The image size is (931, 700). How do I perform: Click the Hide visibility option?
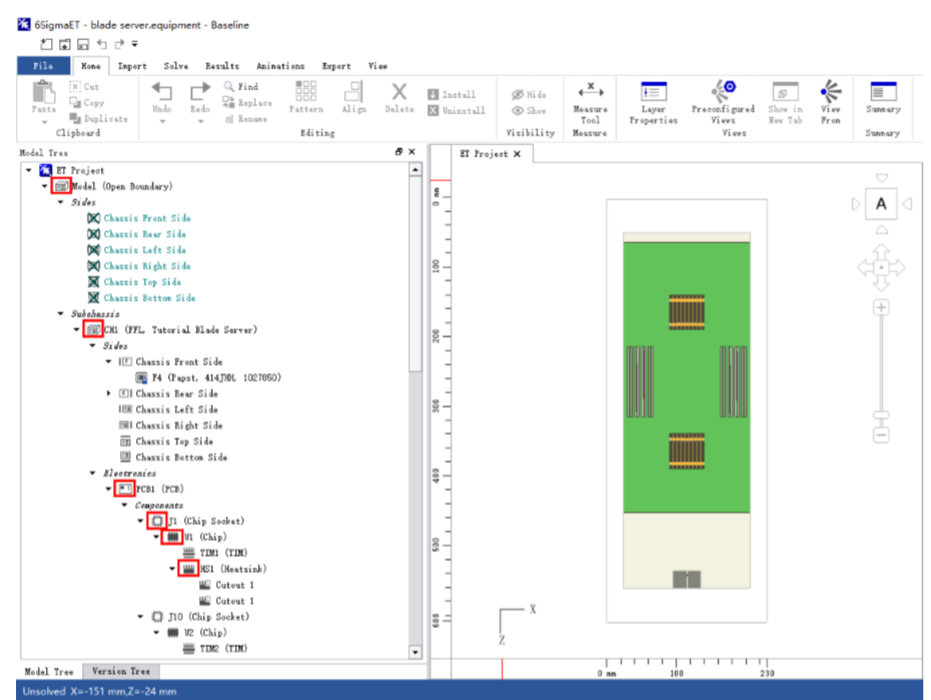tap(528, 95)
